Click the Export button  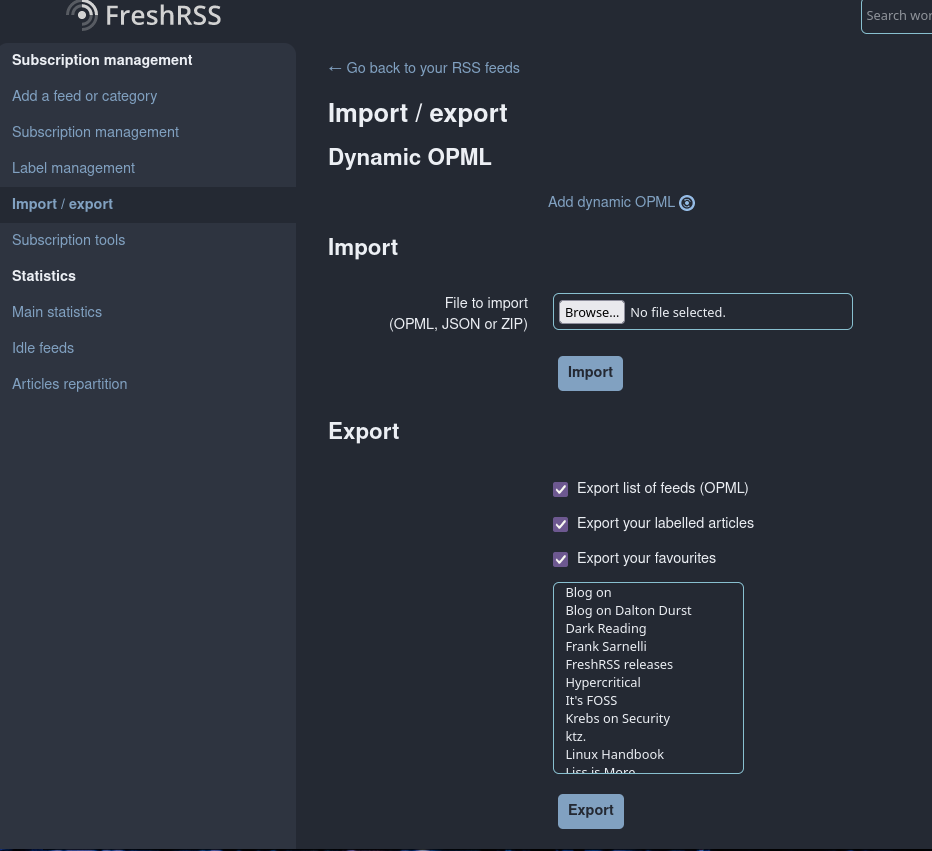point(591,811)
